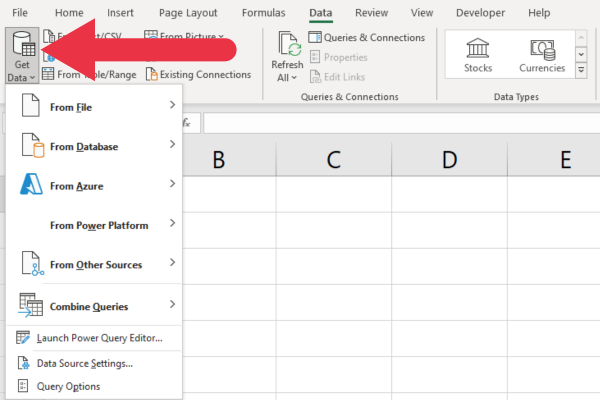600x400 pixels.
Task: Click the Properties button label
Action: coord(346,57)
